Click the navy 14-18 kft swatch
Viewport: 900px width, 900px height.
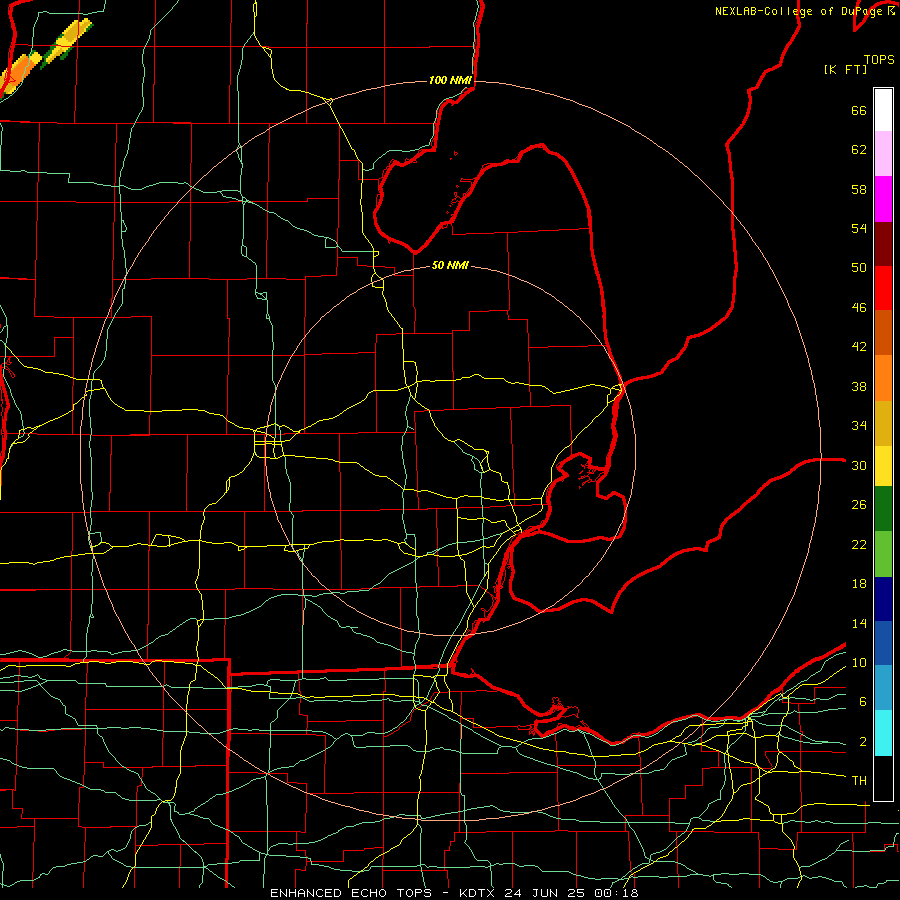click(x=883, y=599)
